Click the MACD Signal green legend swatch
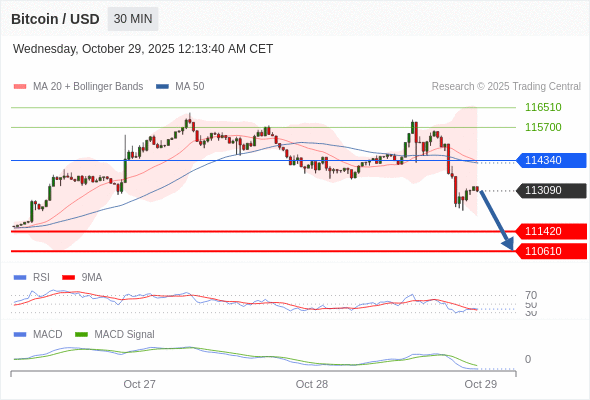The height and width of the screenshot is (400, 590). click(x=81, y=335)
